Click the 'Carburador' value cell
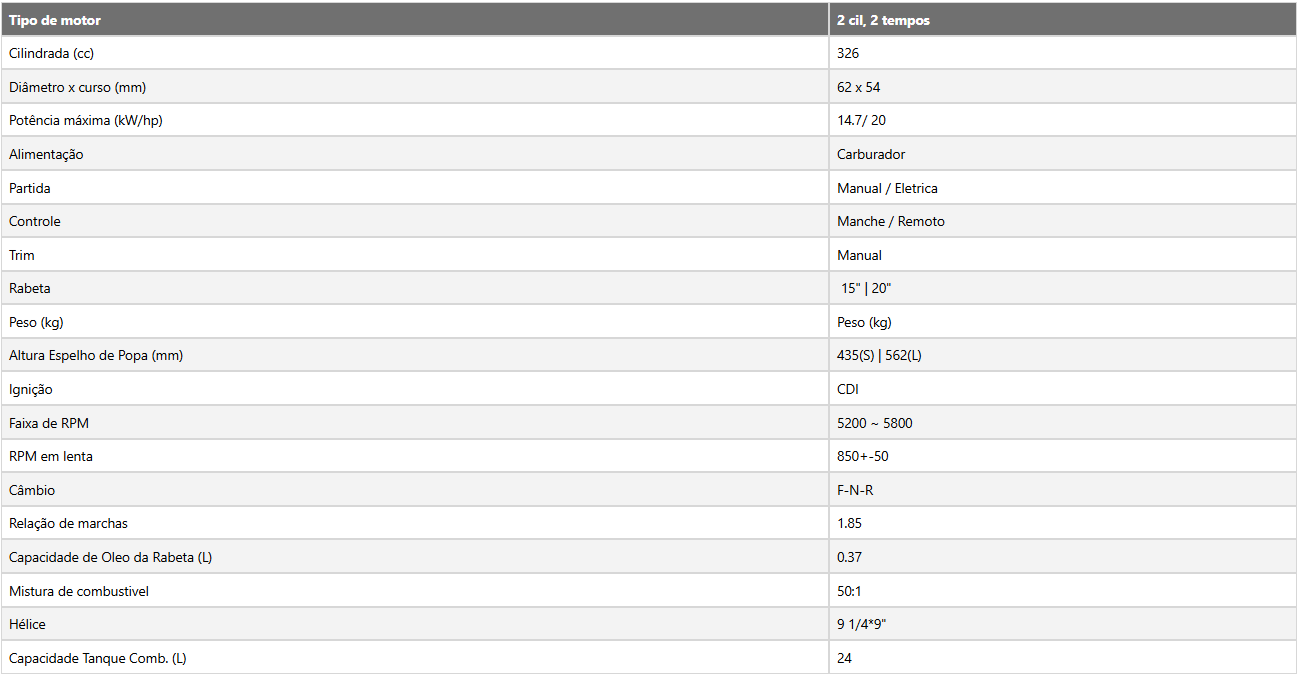This screenshot has height=675, width=1300. [x=1063, y=154]
